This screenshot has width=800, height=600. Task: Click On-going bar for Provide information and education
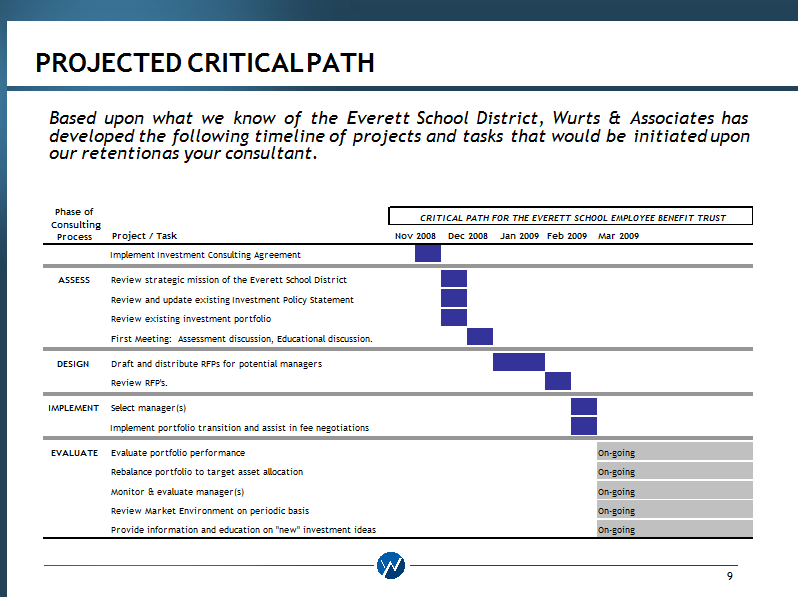click(x=675, y=529)
